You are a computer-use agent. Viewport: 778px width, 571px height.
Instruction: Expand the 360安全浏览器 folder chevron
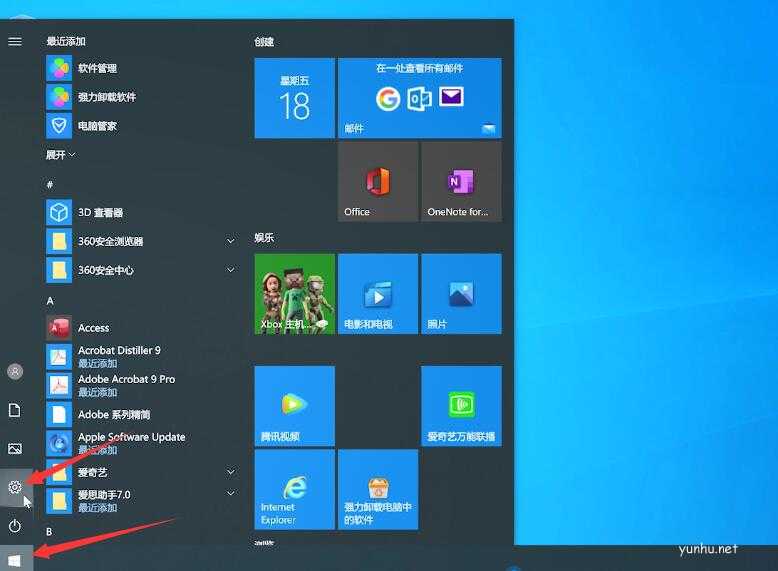[231, 241]
